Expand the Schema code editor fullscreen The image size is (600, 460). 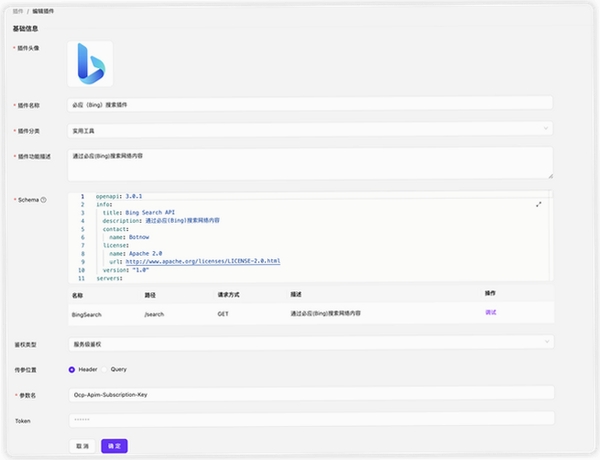pos(538,204)
